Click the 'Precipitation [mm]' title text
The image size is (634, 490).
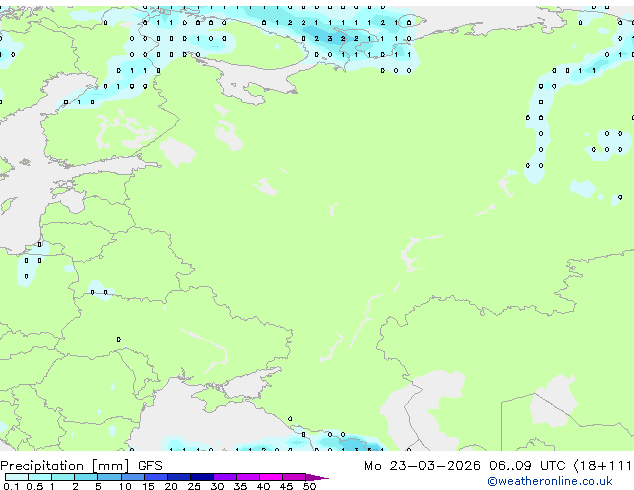(x=65, y=466)
